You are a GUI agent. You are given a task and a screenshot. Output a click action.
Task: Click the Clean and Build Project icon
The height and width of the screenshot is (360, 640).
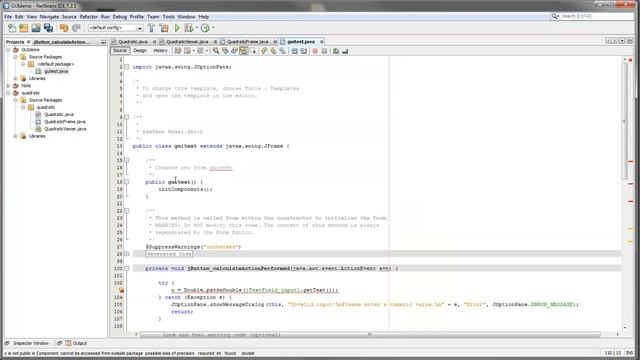164,28
